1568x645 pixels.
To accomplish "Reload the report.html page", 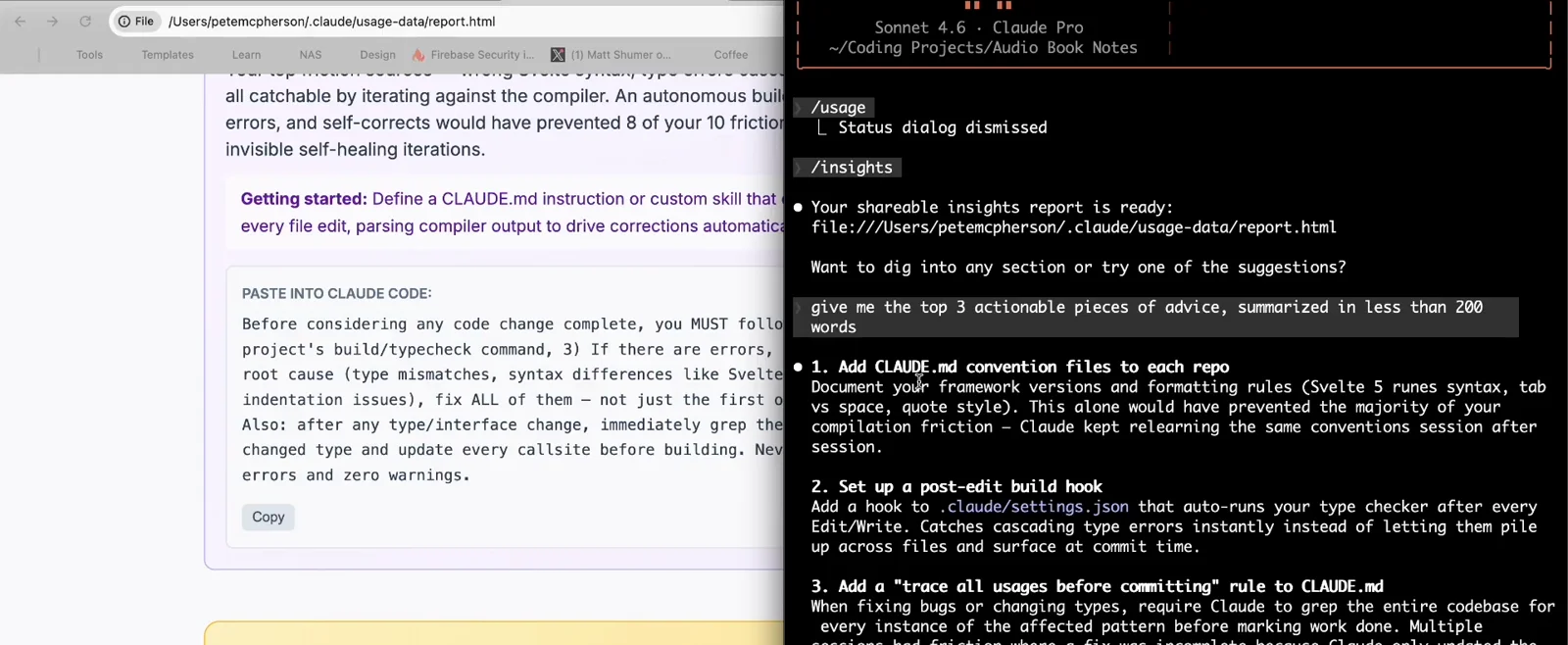I will click(85, 21).
